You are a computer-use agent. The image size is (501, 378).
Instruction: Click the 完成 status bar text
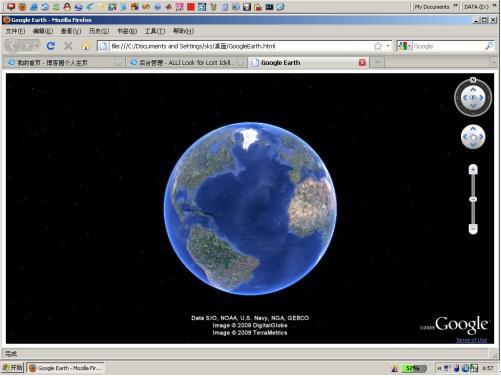11,354
